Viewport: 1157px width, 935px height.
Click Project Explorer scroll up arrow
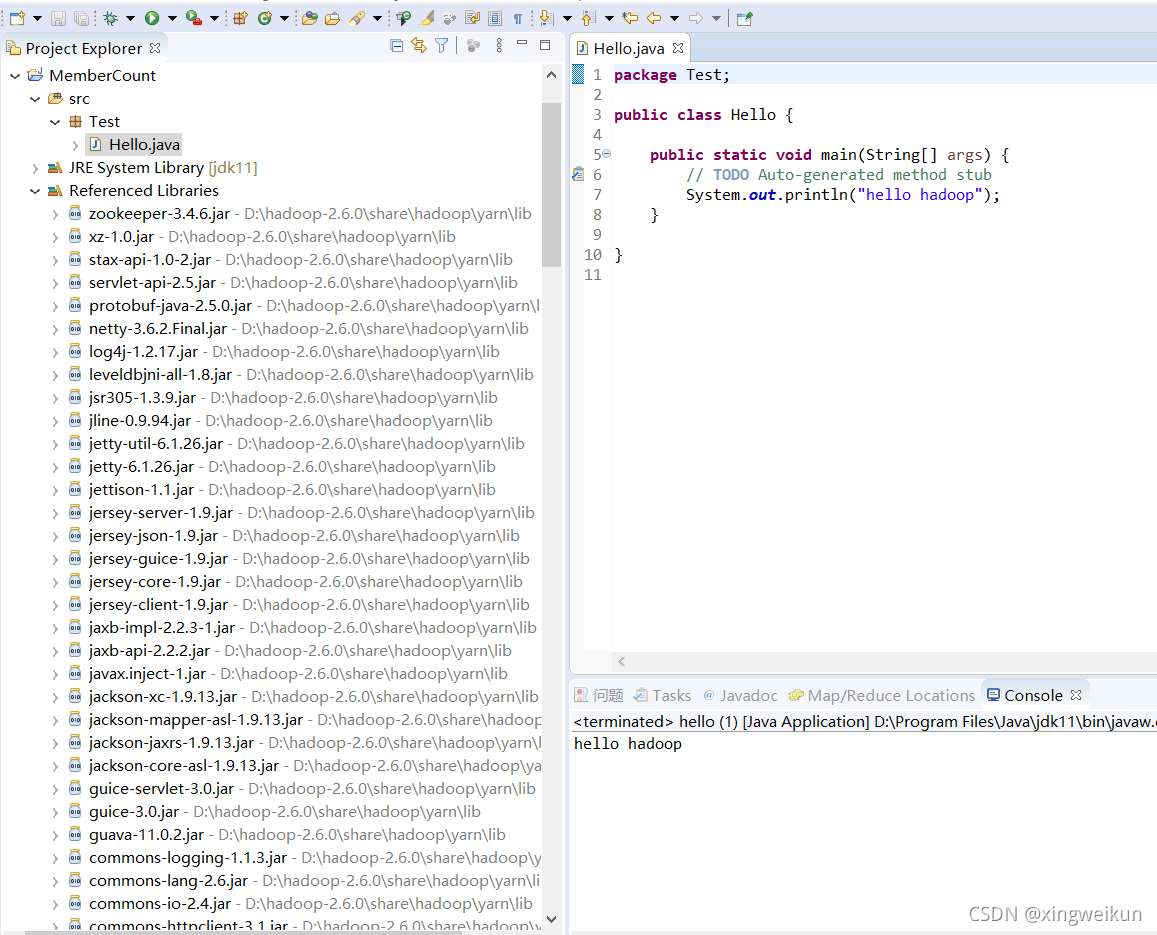click(x=551, y=75)
